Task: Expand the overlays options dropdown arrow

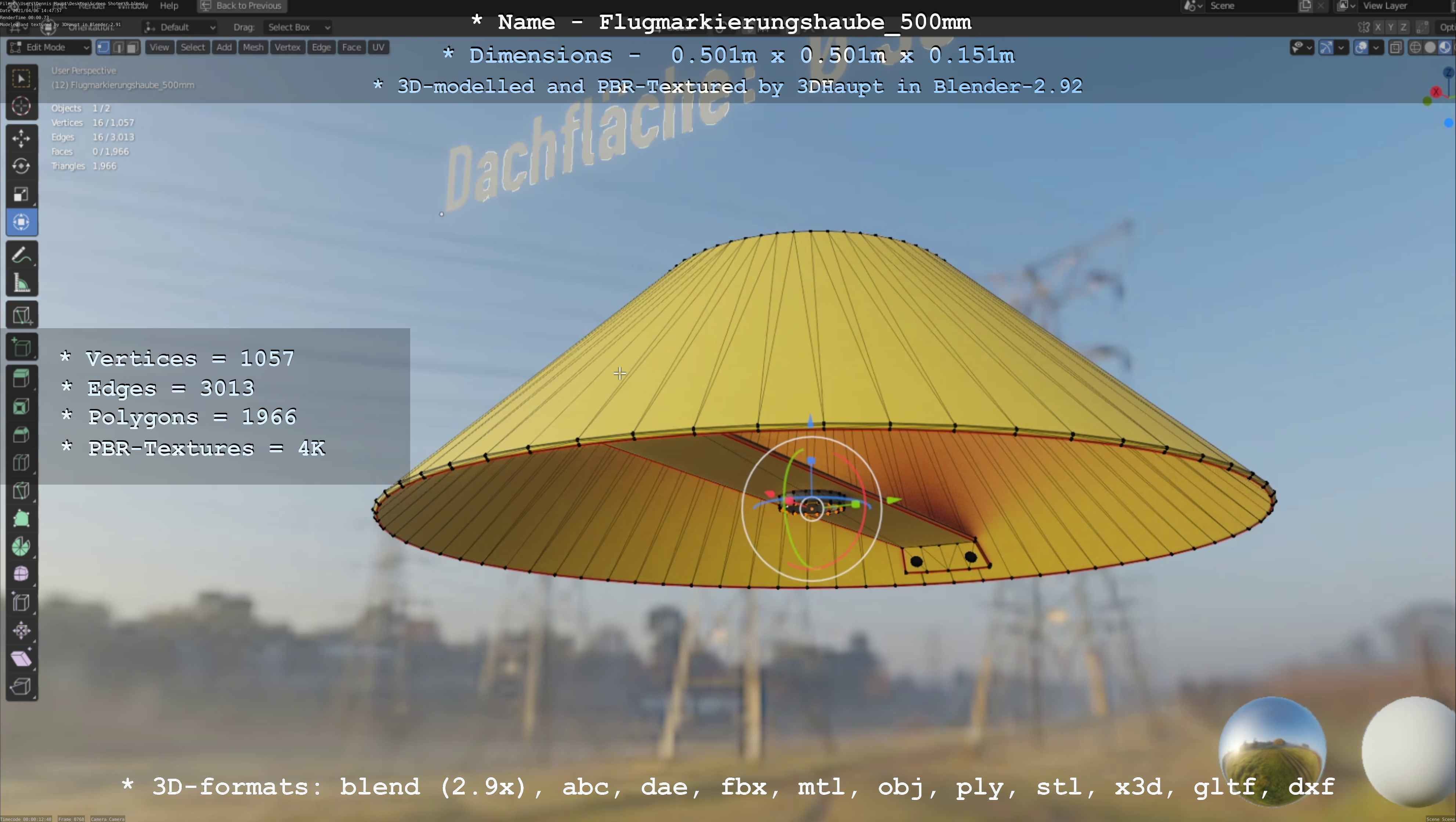Action: (1376, 47)
